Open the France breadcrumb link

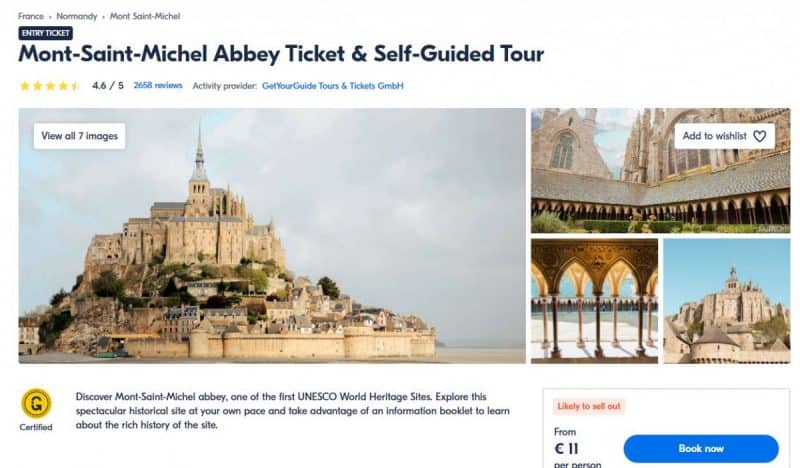point(31,17)
